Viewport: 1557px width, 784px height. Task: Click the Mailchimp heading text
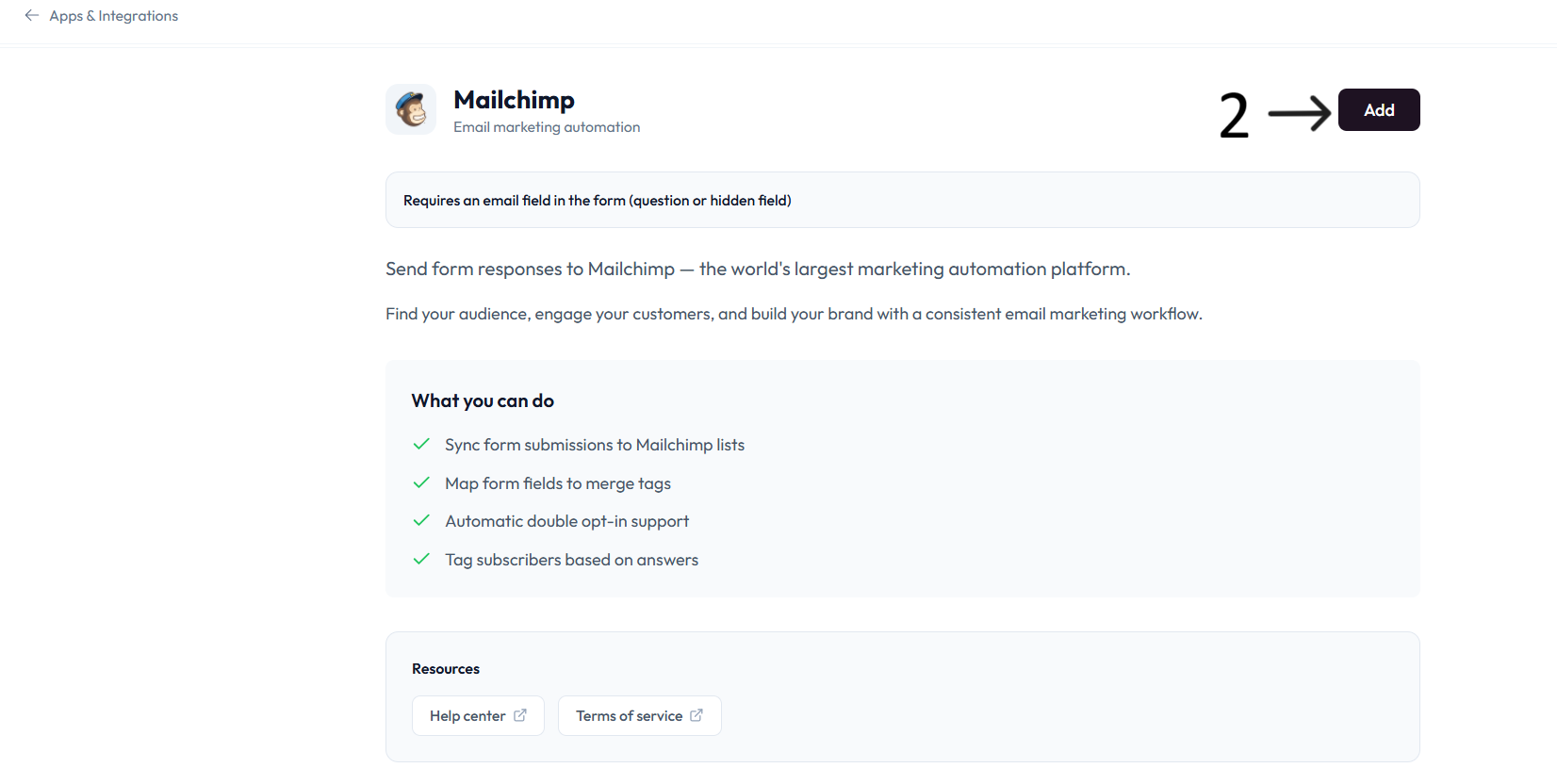click(x=514, y=100)
